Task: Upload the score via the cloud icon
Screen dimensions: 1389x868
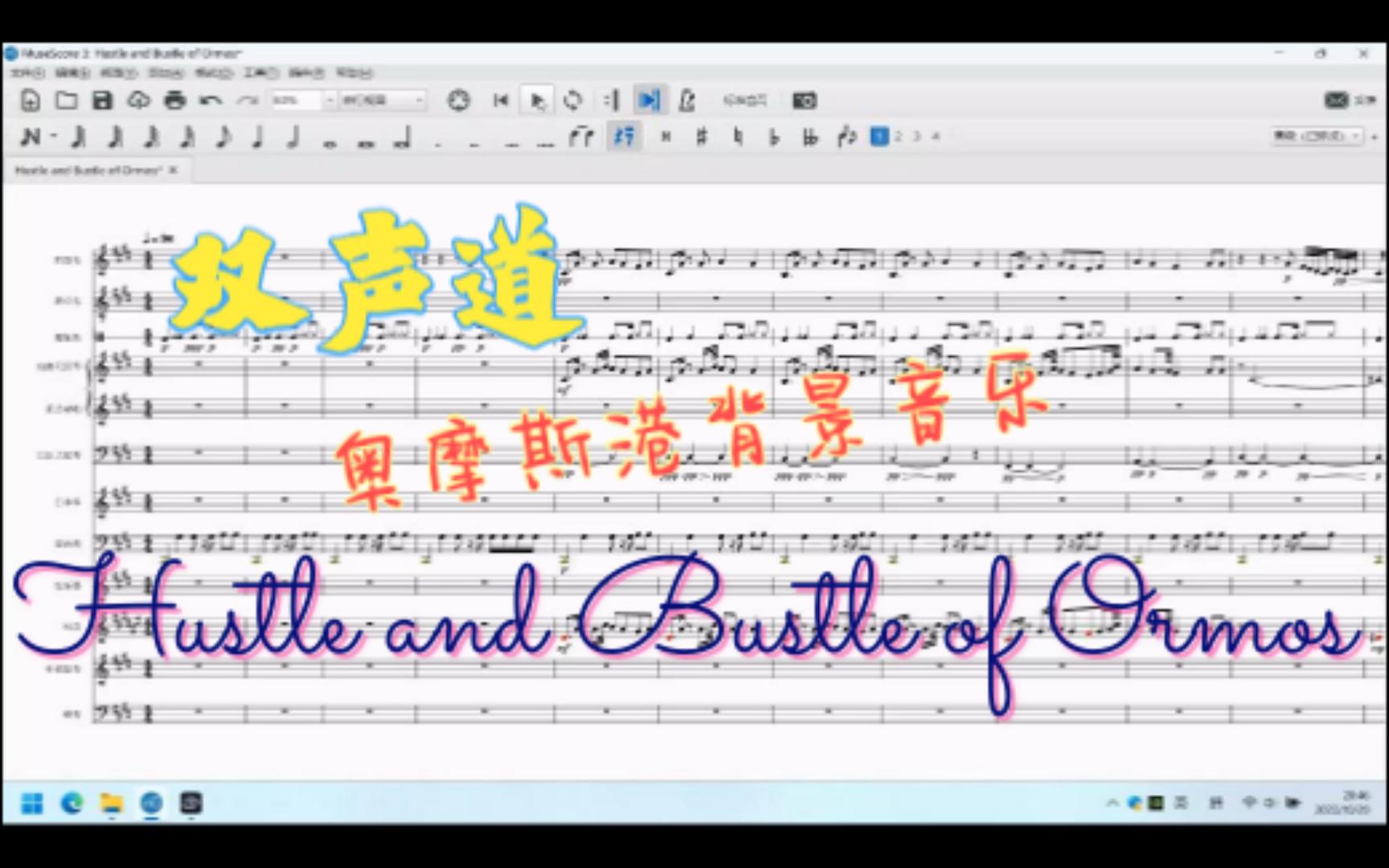Action: click(139, 100)
